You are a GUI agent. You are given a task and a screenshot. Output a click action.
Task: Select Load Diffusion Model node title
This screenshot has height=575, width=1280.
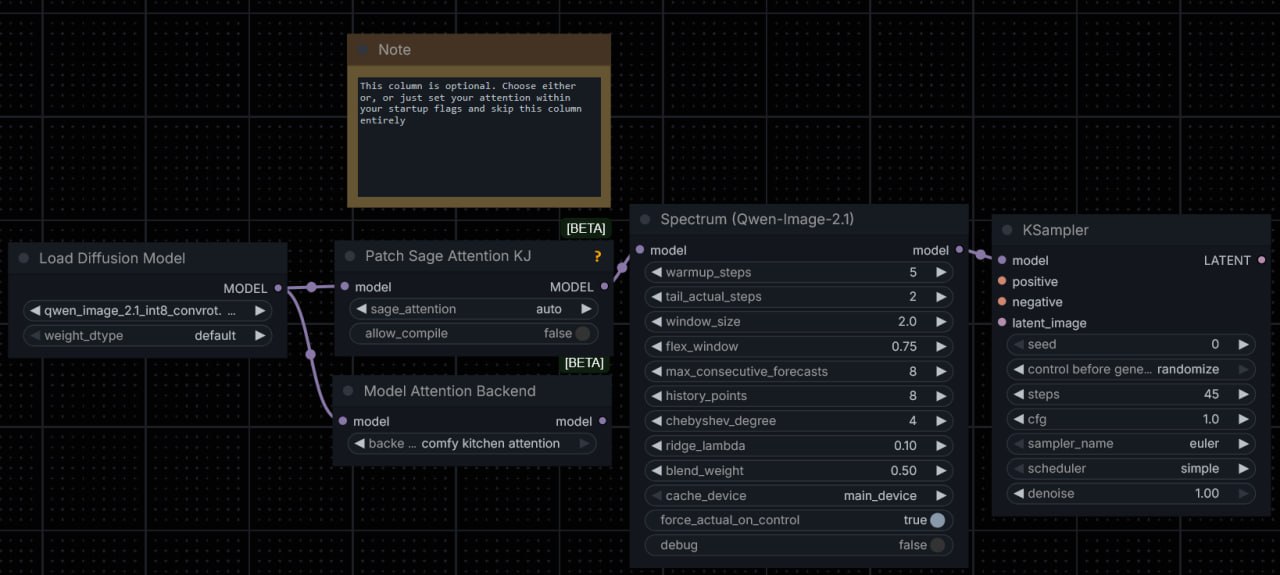[x=112, y=258]
